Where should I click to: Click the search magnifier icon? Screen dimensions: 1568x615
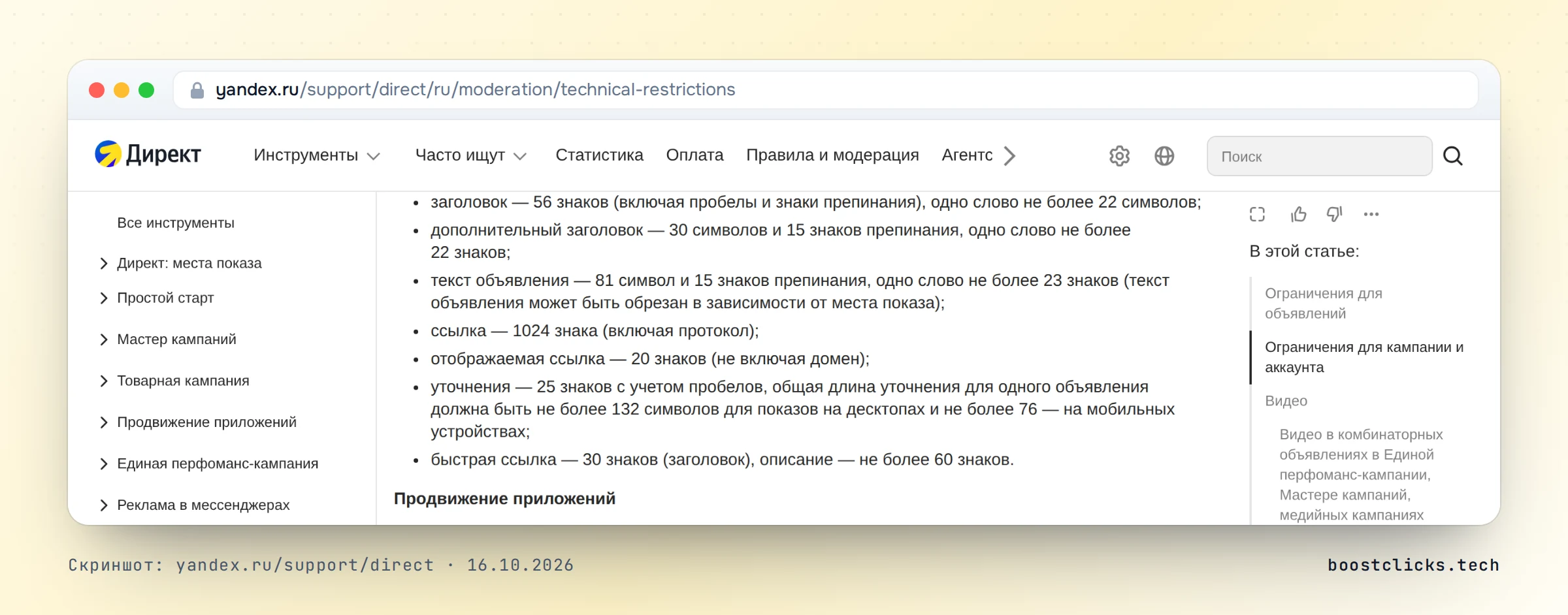(x=1453, y=156)
